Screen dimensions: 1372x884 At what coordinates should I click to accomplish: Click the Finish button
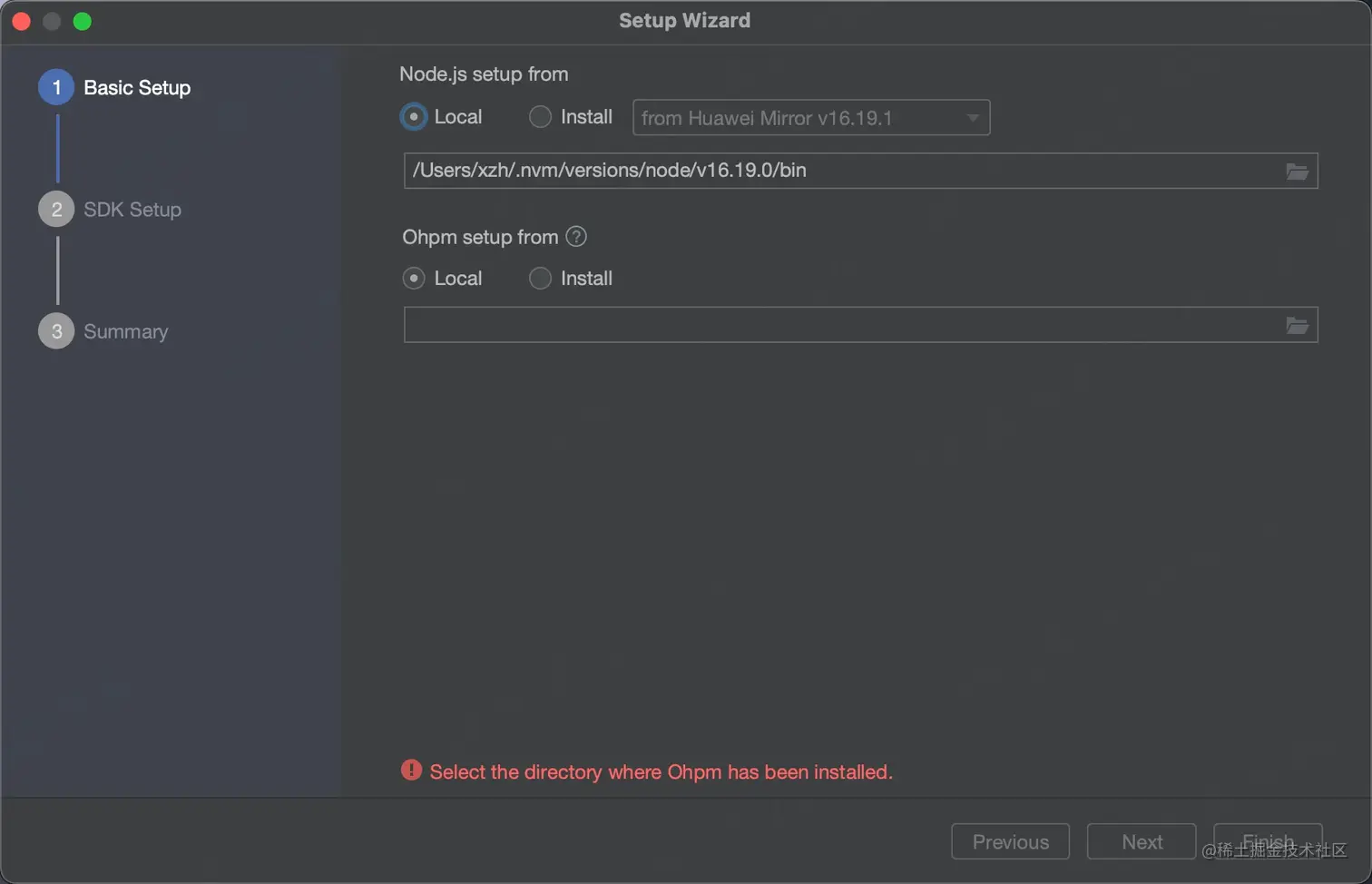click(x=1268, y=841)
